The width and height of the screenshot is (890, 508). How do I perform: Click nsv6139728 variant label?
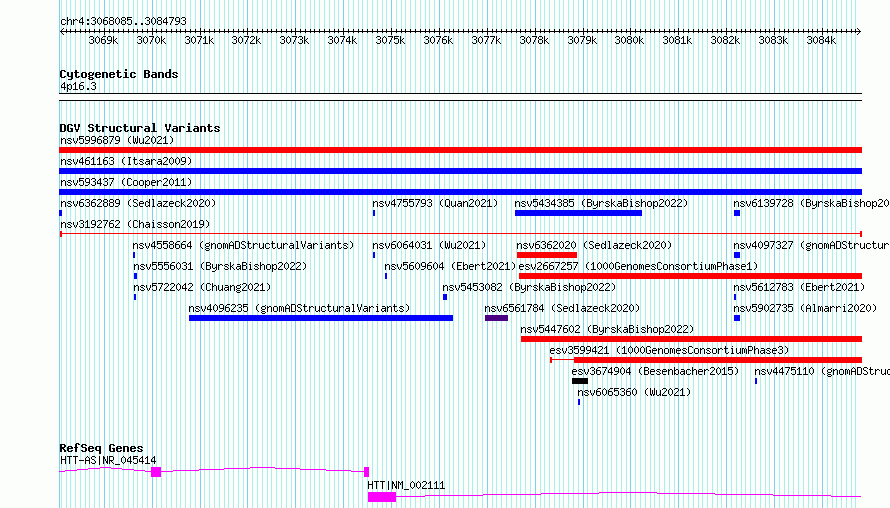click(x=811, y=203)
